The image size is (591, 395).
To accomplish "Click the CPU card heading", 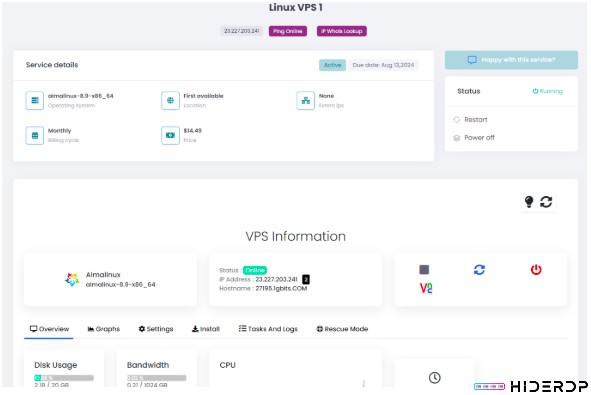I will [227, 365].
